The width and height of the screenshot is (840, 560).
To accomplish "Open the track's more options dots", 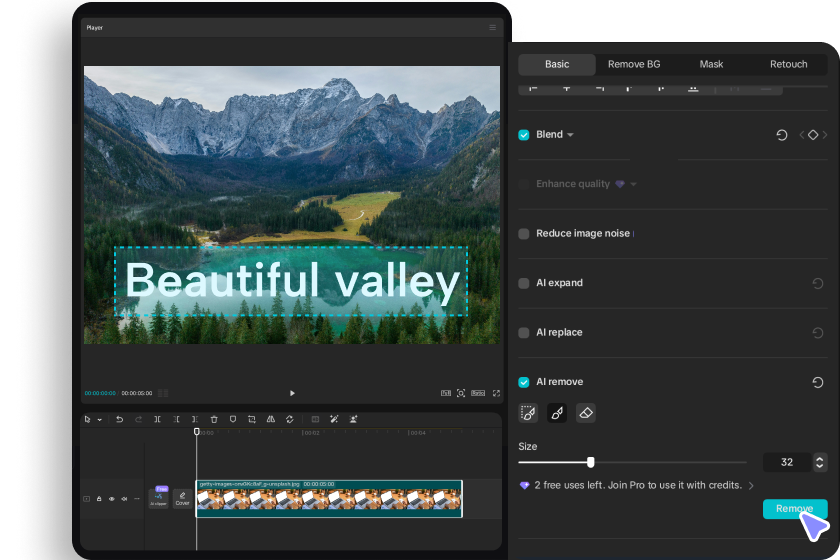I will [x=137, y=499].
